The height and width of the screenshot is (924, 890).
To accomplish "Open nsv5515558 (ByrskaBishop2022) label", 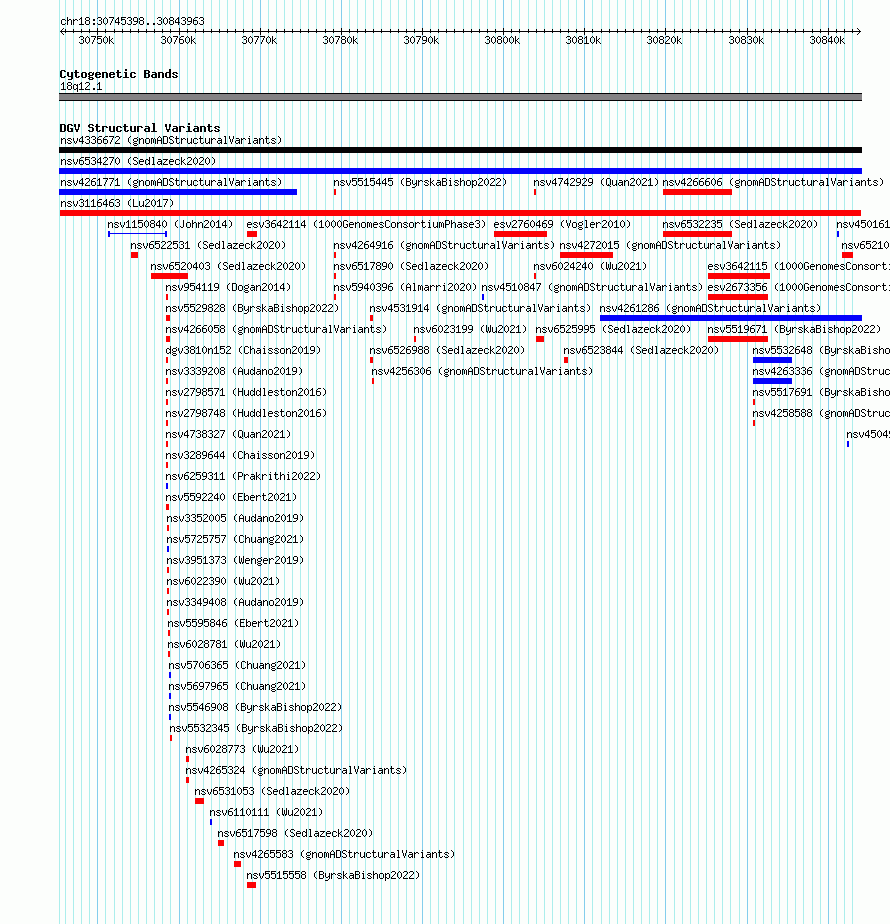I will pos(333,876).
